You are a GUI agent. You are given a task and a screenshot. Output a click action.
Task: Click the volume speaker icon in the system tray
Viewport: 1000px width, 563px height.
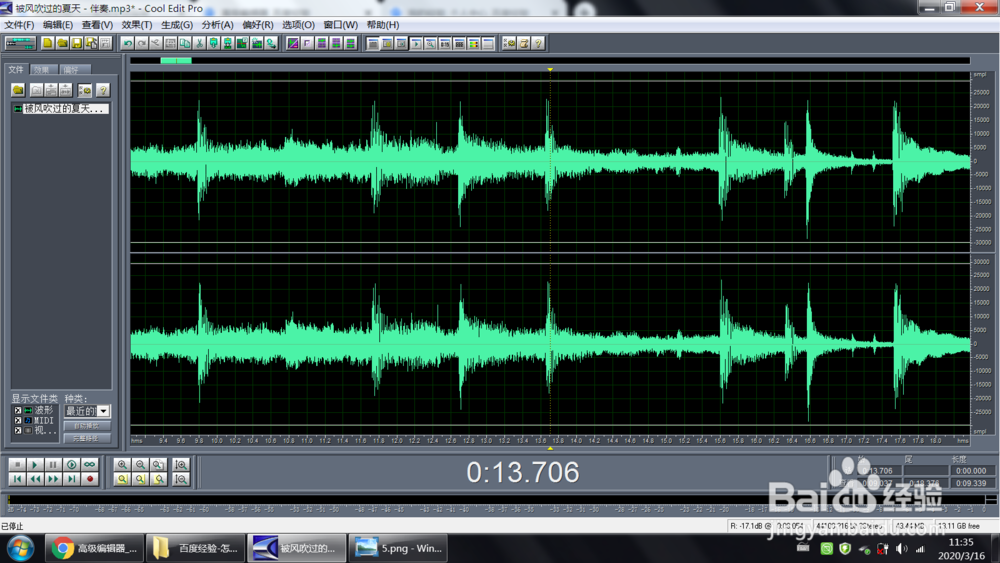pyautogui.click(x=901, y=548)
